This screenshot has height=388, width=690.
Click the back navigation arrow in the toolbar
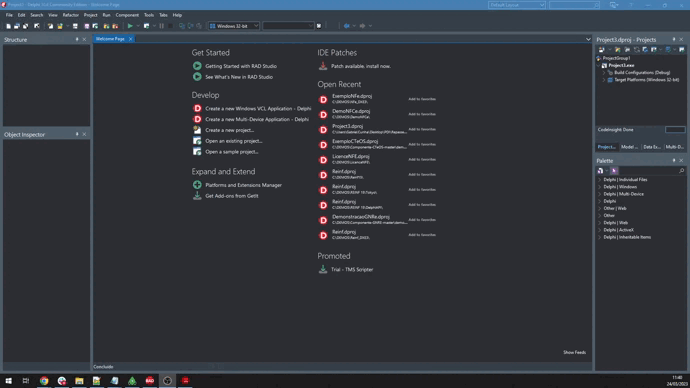pos(346,26)
